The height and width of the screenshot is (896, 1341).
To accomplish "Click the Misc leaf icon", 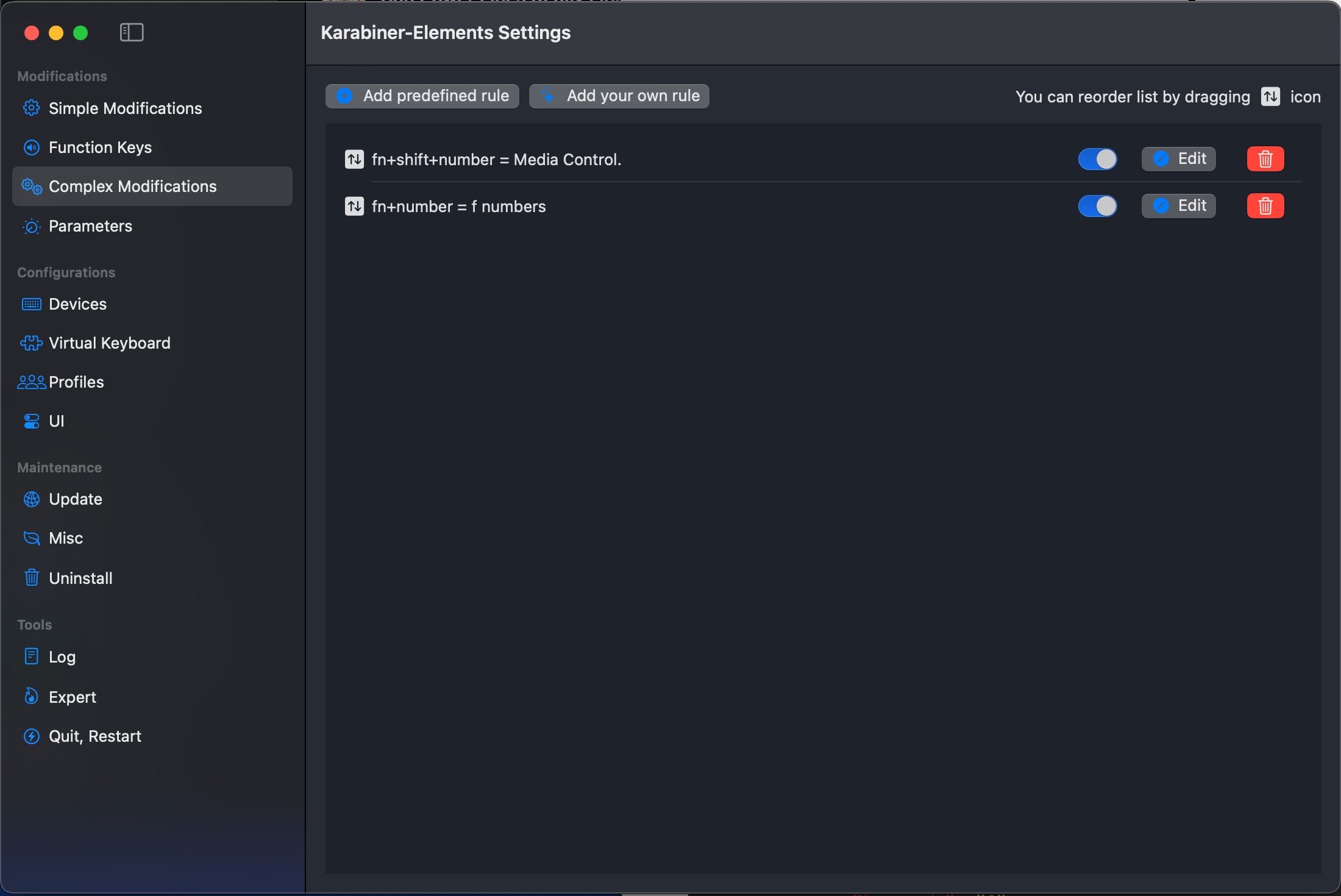I will [x=32, y=538].
